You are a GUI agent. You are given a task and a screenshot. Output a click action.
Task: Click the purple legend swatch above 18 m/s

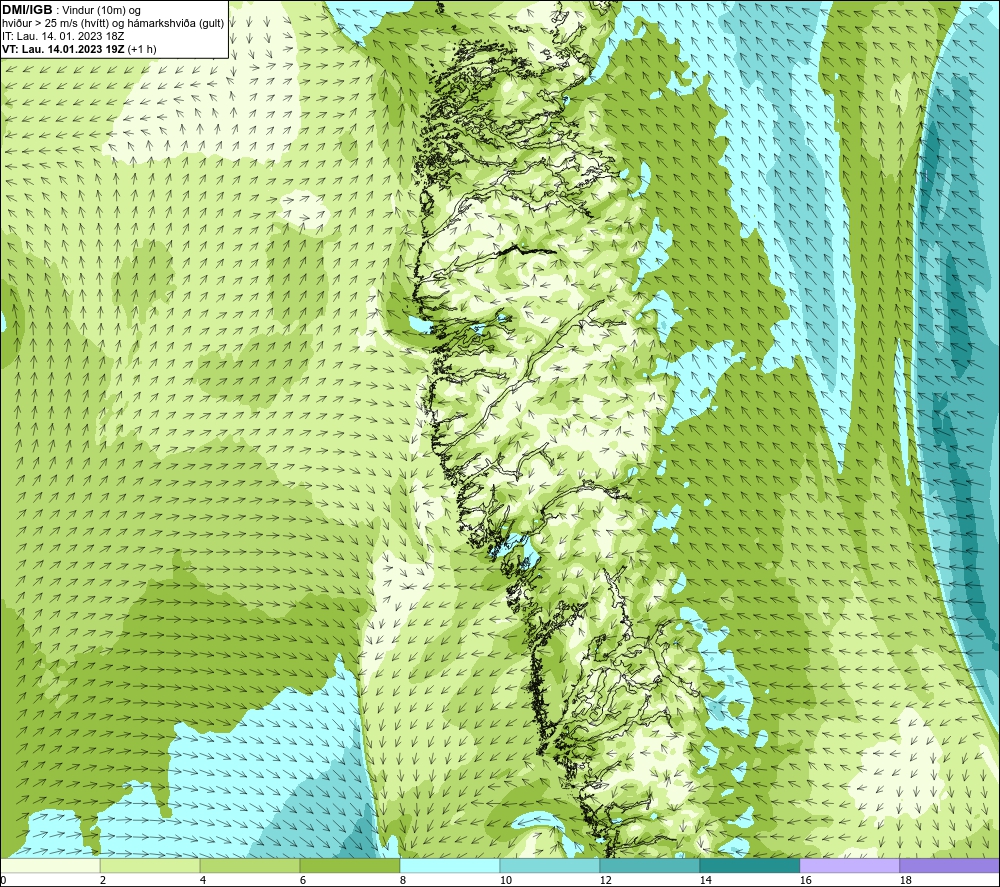click(950, 866)
